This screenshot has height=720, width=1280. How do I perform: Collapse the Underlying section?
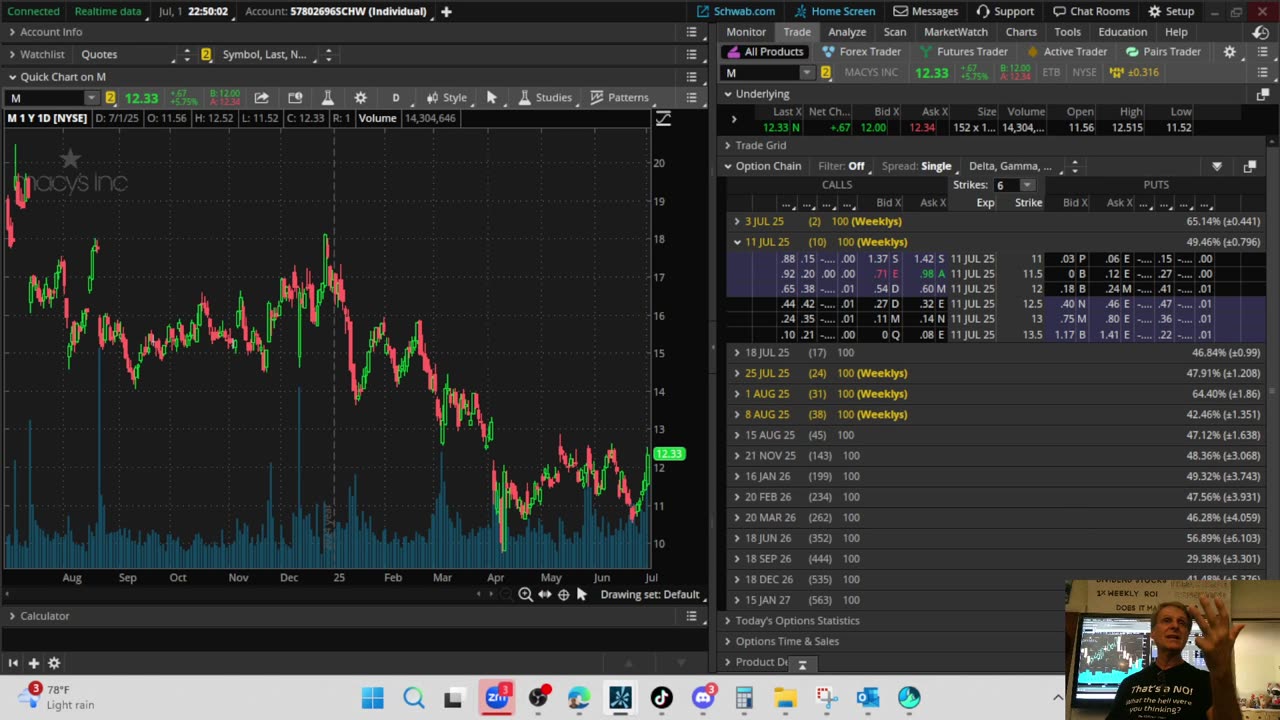728,94
